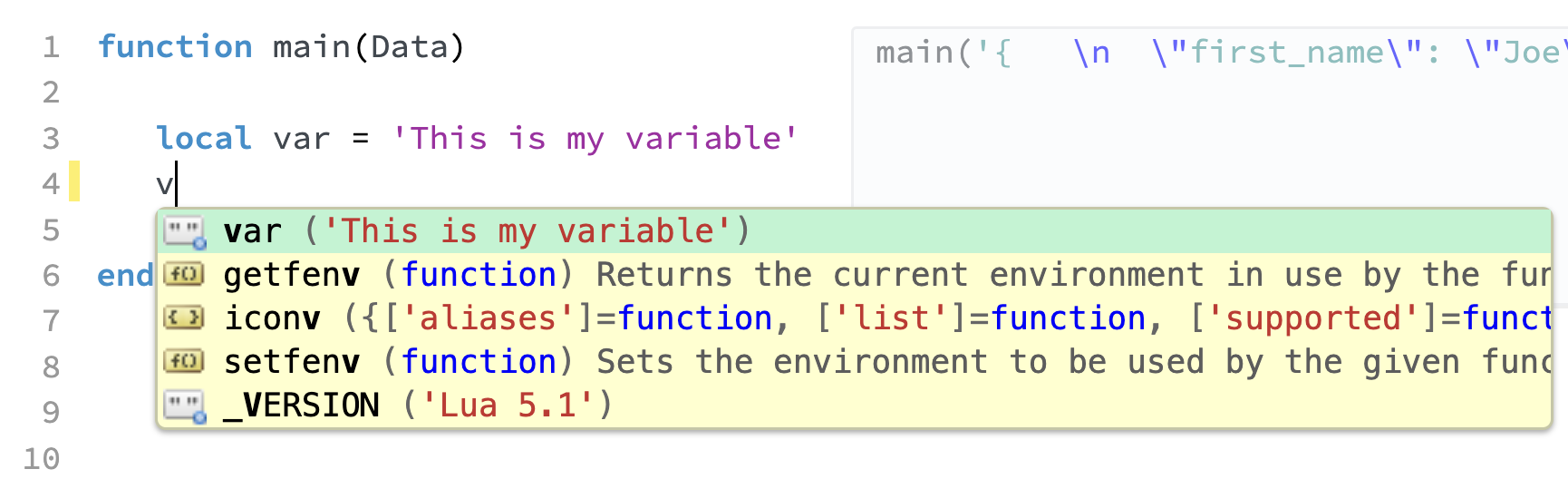Choose getfenv from the completion list
Viewport: 1568px width, 479px height.
(291, 275)
